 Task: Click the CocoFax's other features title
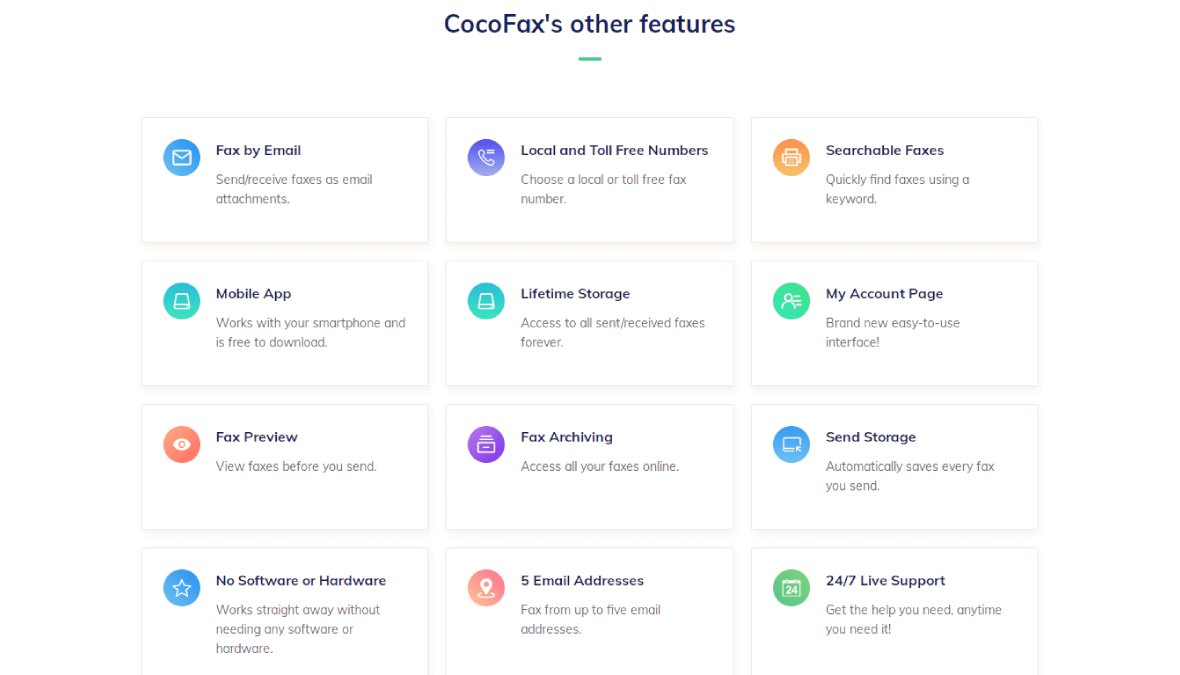589,23
